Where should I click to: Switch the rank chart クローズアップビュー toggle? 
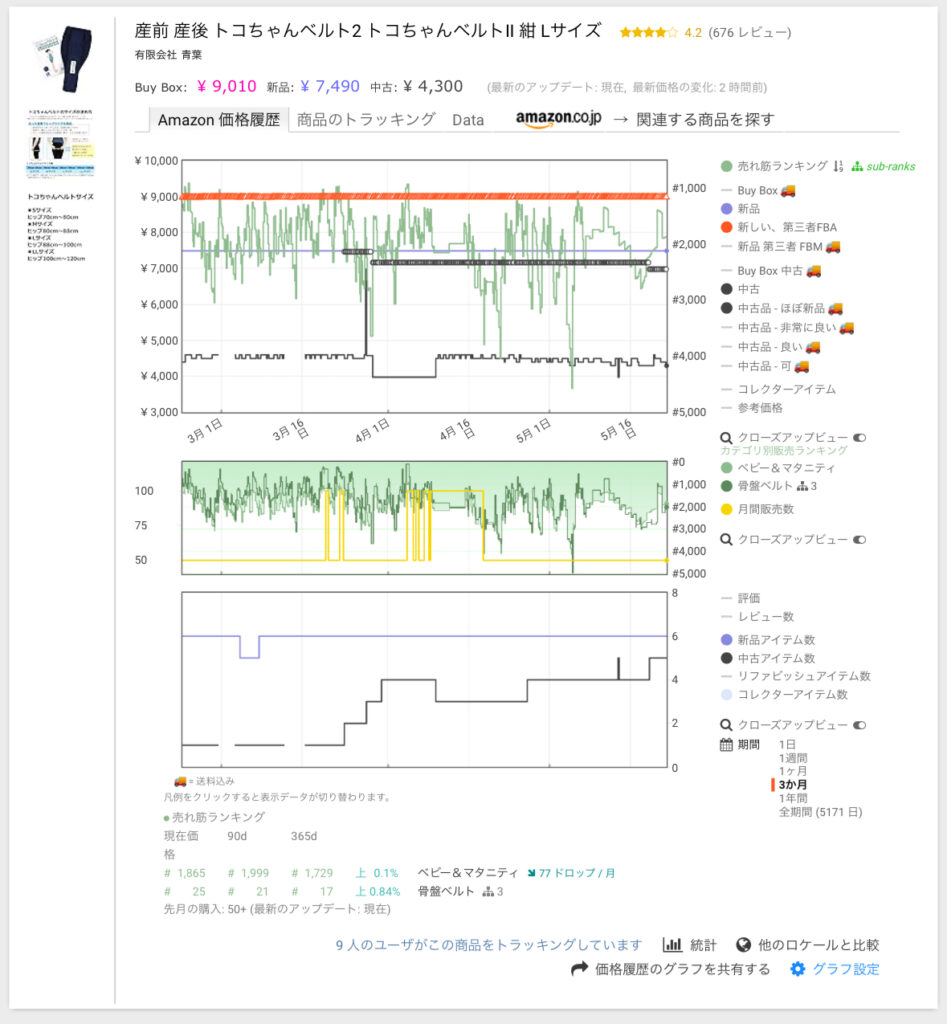(x=859, y=539)
